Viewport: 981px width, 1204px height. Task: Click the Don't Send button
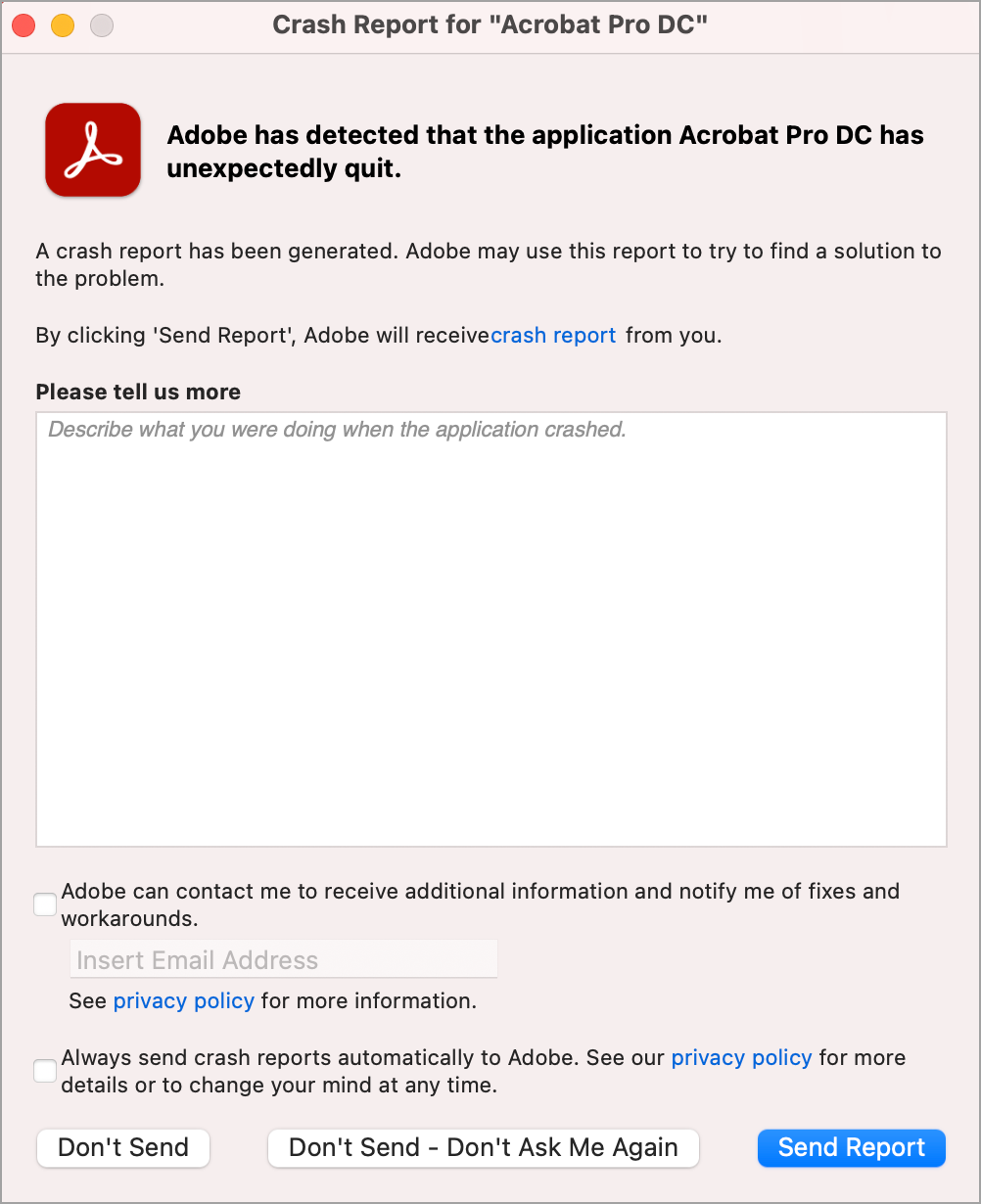[x=122, y=1147]
